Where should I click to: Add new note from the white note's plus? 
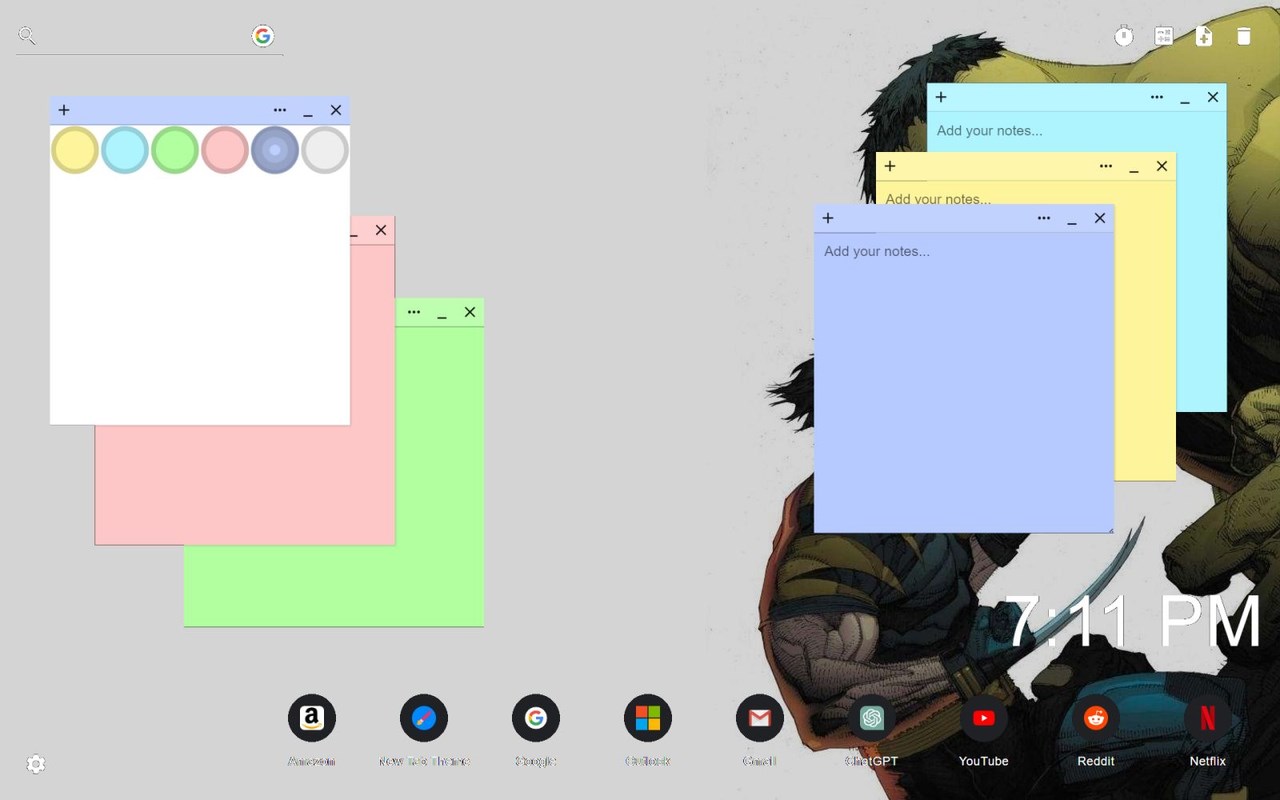coord(64,110)
